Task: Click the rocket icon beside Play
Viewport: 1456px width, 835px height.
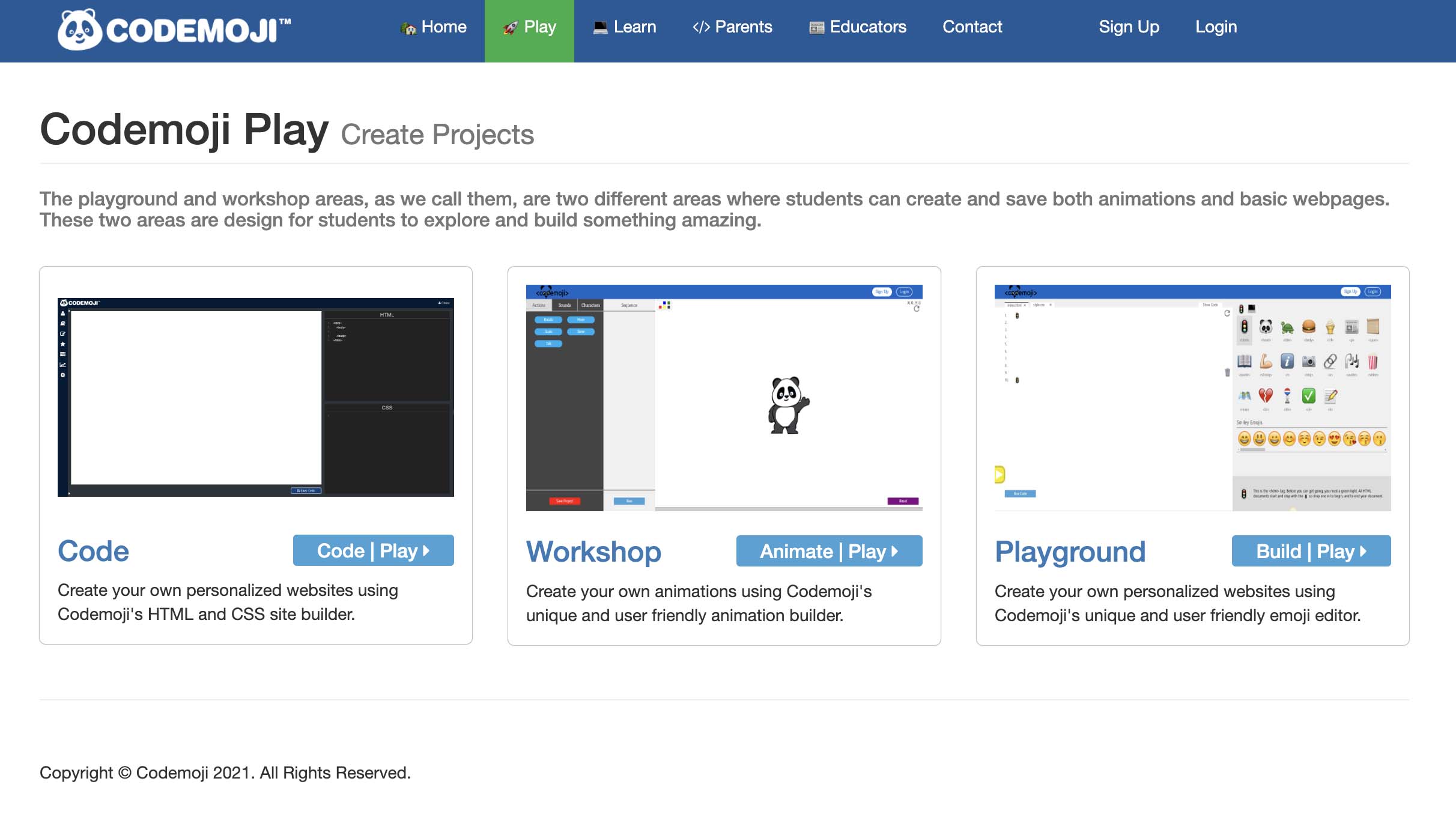Action: point(511,28)
